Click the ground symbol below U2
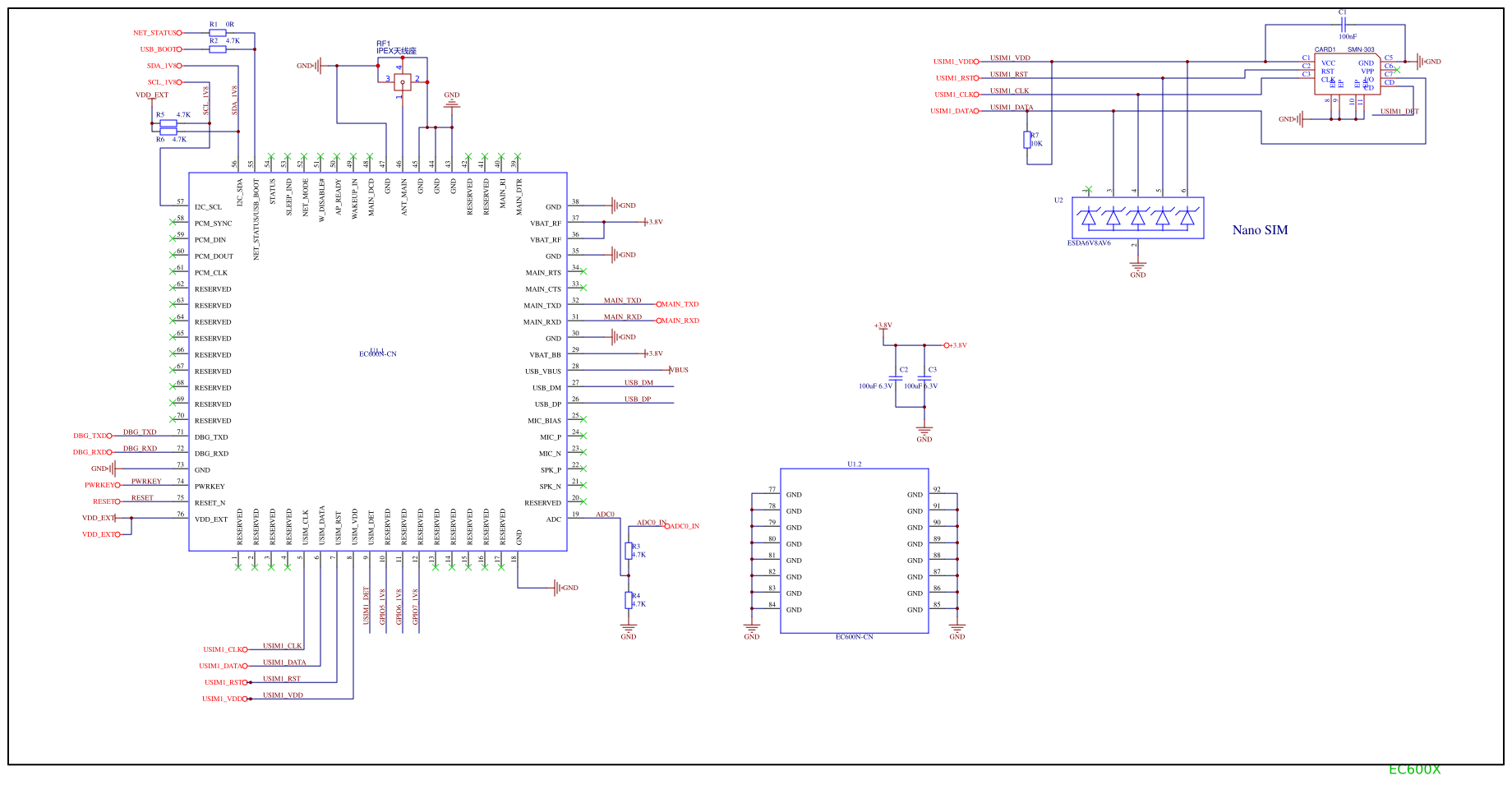 (x=1137, y=267)
